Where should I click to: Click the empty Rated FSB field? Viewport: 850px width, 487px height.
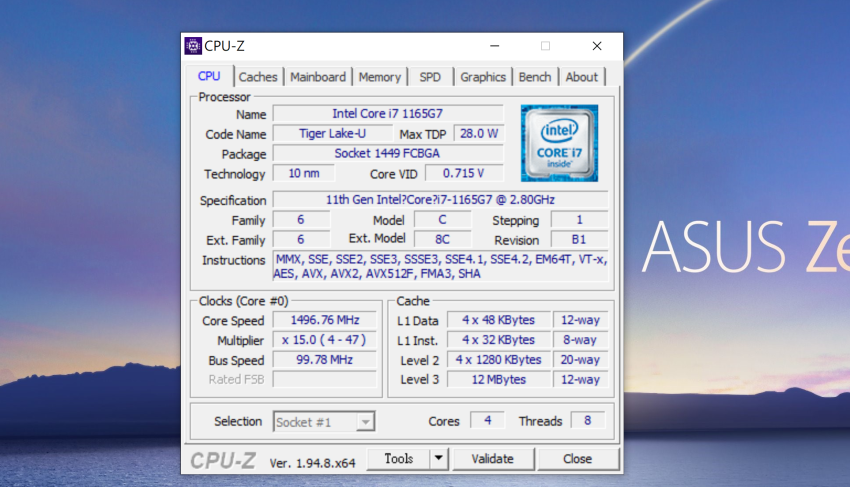click(325, 379)
